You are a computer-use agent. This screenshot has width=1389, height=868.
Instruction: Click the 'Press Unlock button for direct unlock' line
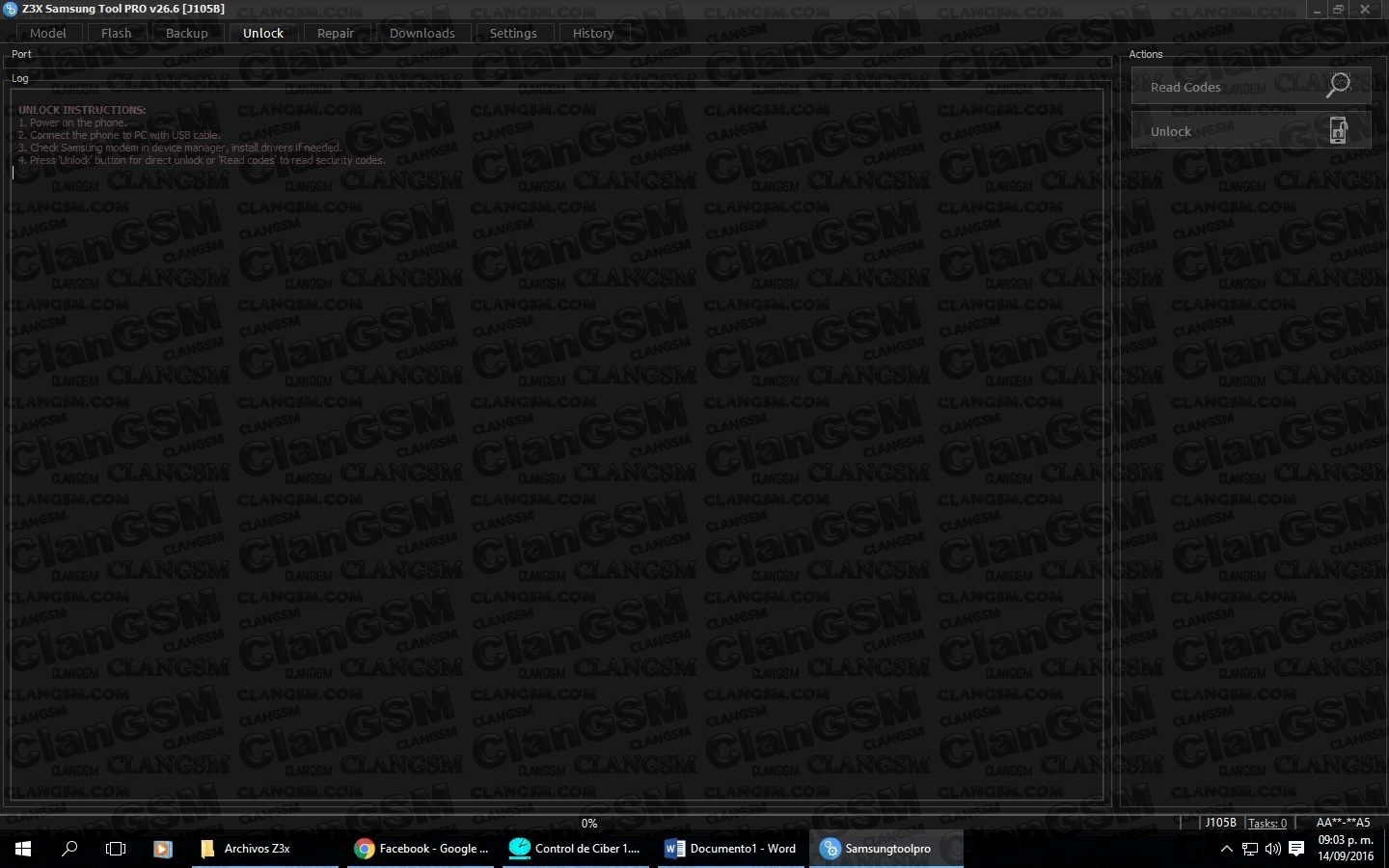point(202,160)
